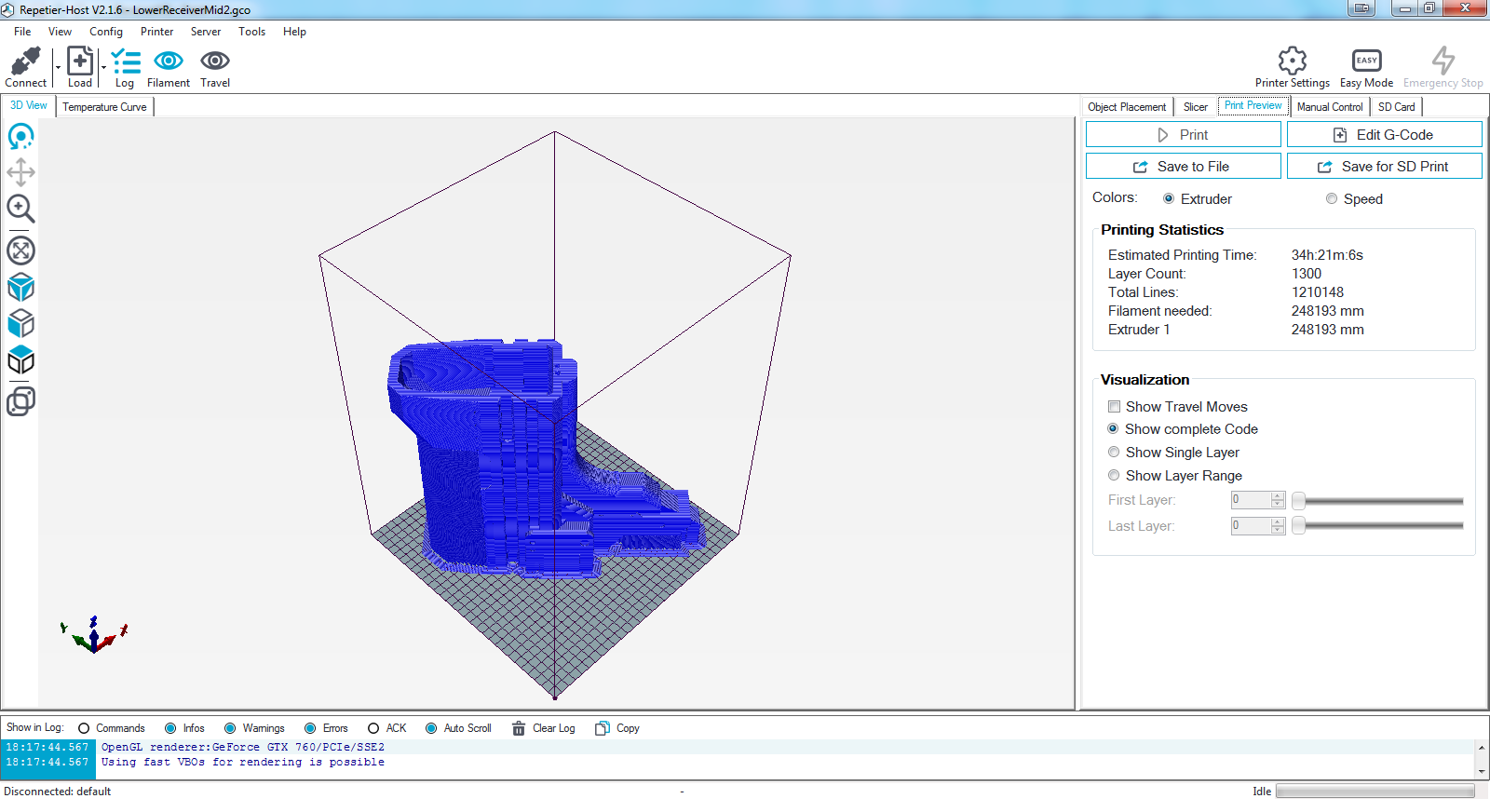
Task: Select the move viewpoint tool
Action: (x=20, y=172)
